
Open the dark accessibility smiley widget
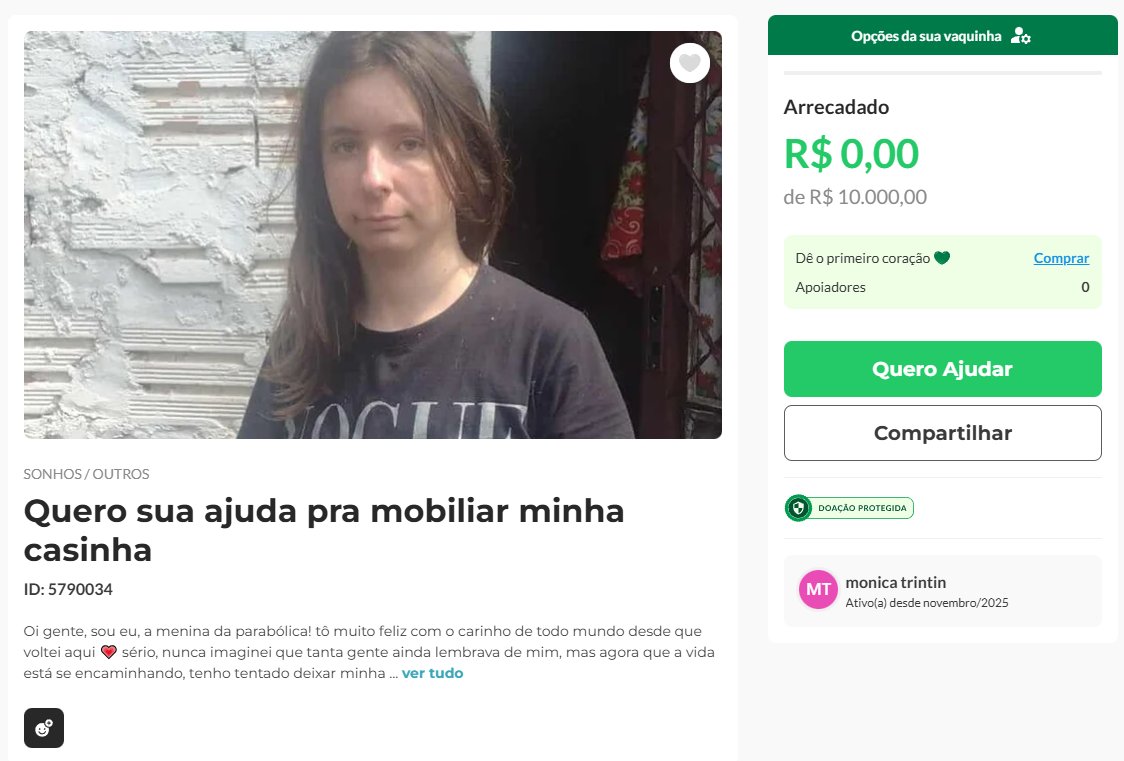(x=44, y=728)
